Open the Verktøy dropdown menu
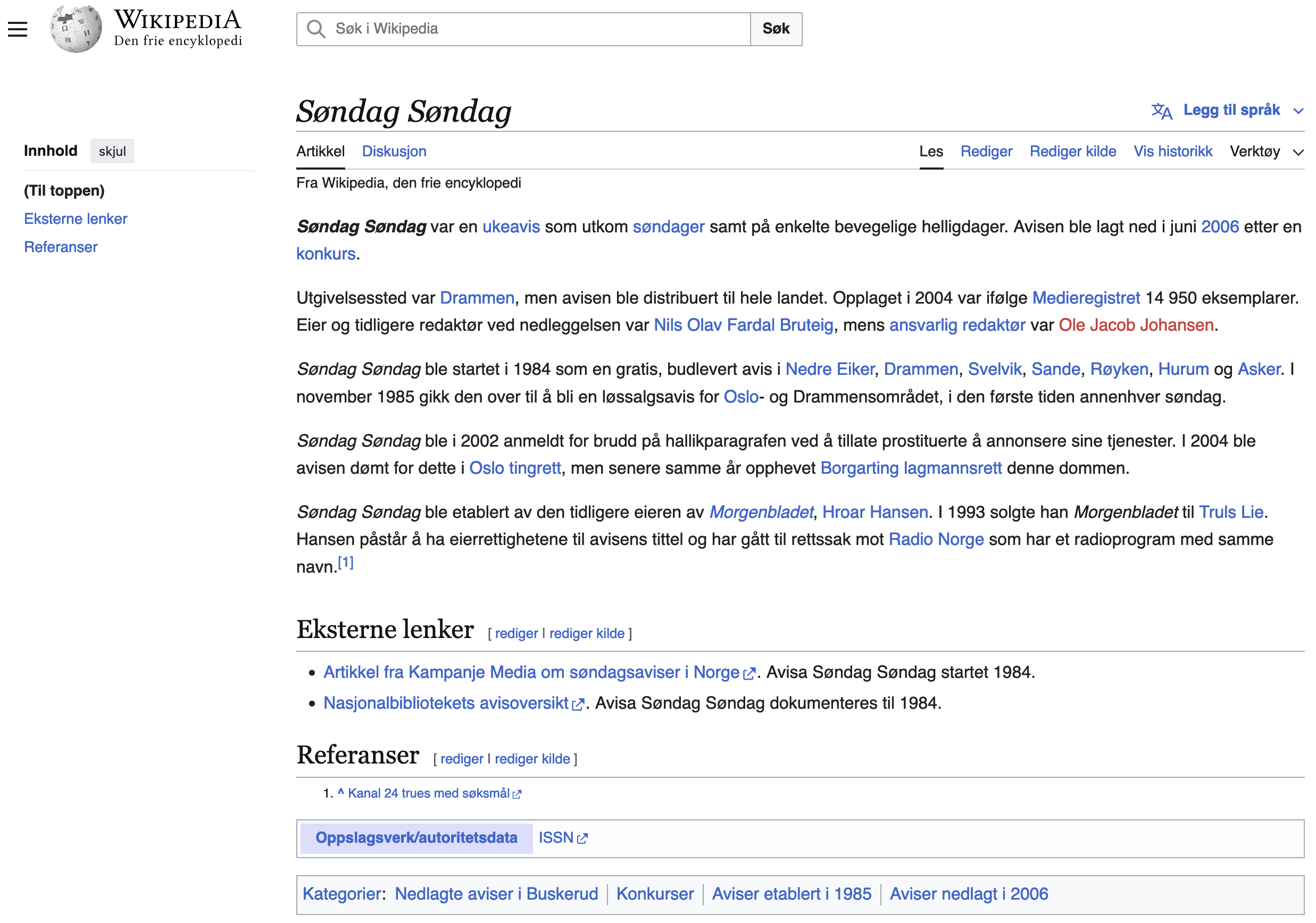Image resolution: width=1316 pixels, height=923 pixels. [x=1266, y=151]
